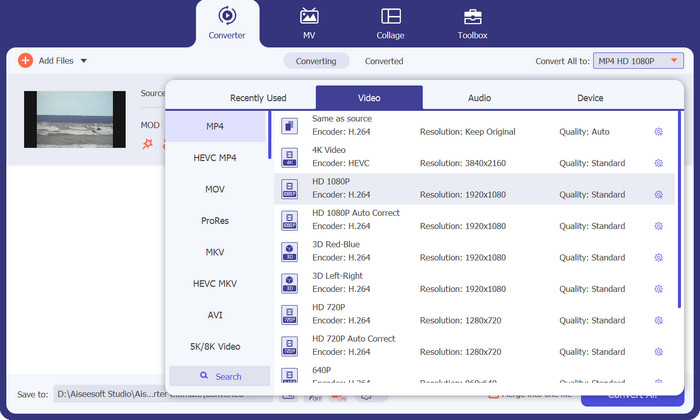Choose 5K/8K Video in the format list

point(215,346)
